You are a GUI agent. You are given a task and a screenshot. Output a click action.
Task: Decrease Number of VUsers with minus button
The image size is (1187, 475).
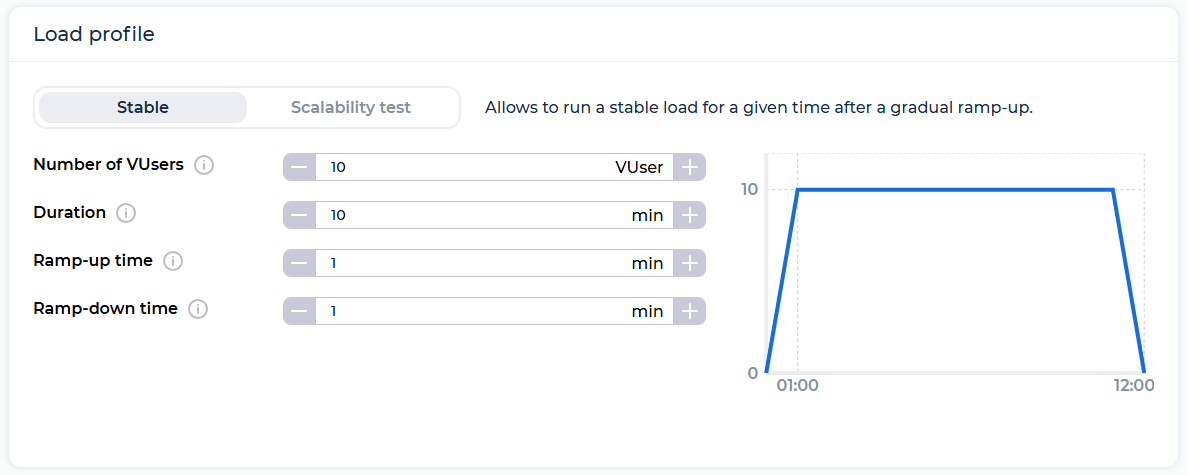pos(299,167)
